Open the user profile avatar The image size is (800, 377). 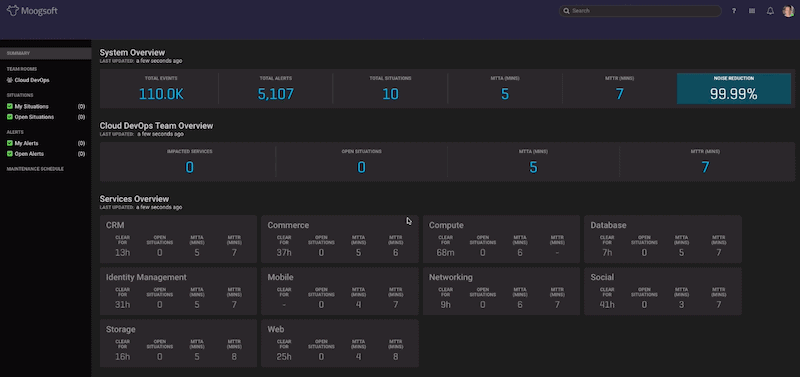click(788, 11)
